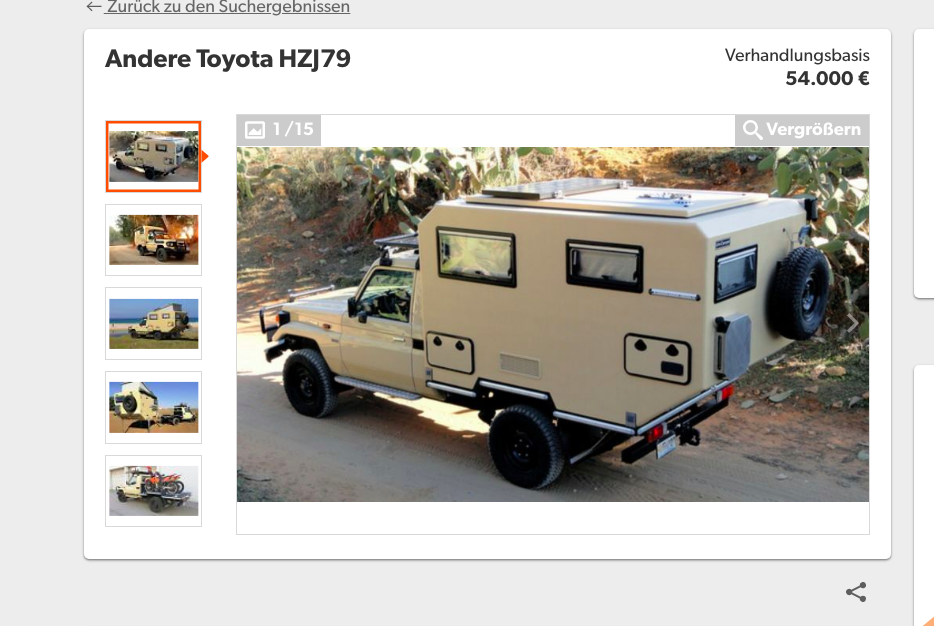Click the '1/15' image counter text

(x=293, y=129)
